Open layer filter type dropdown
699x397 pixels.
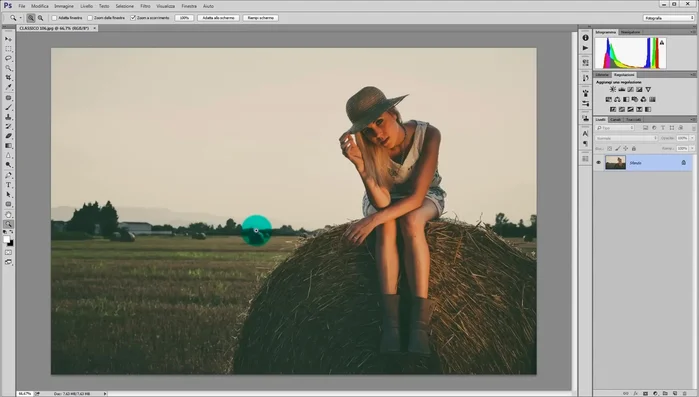[615, 128]
